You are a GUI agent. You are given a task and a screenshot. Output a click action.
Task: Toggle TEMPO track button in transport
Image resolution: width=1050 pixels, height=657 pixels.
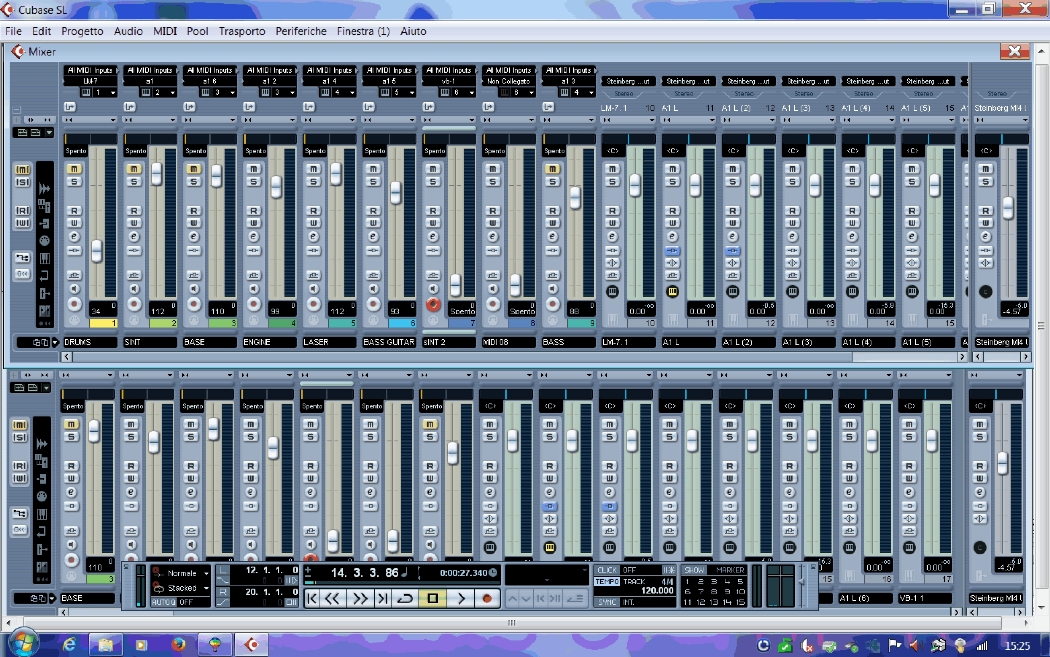(607, 581)
